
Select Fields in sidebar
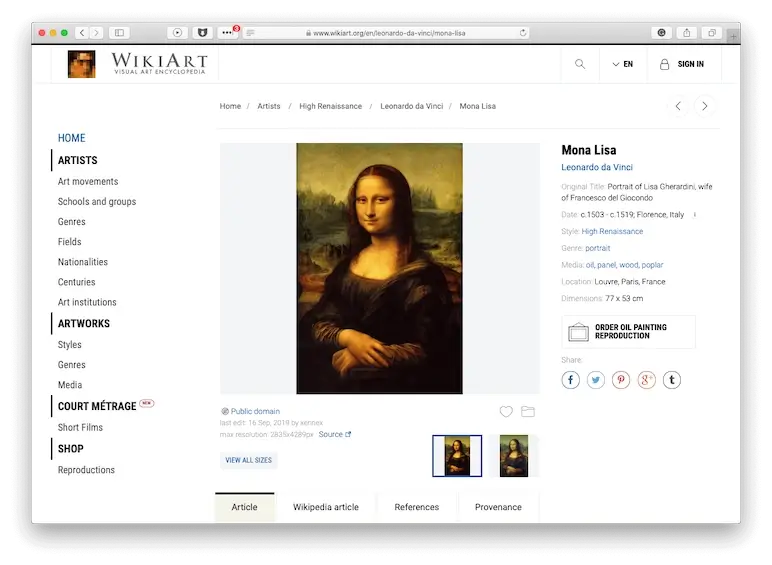69,242
